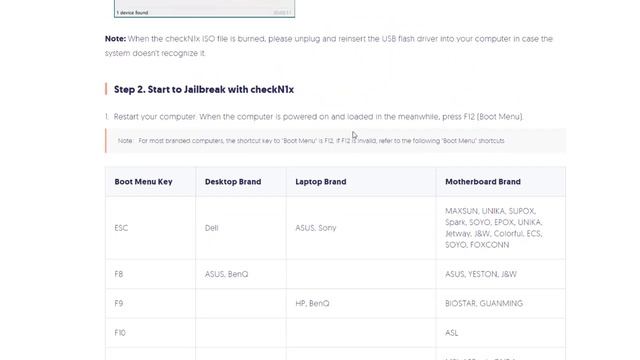
Task: Open the screenshot thumbnail showing '1 device found'
Action: (204, 9)
